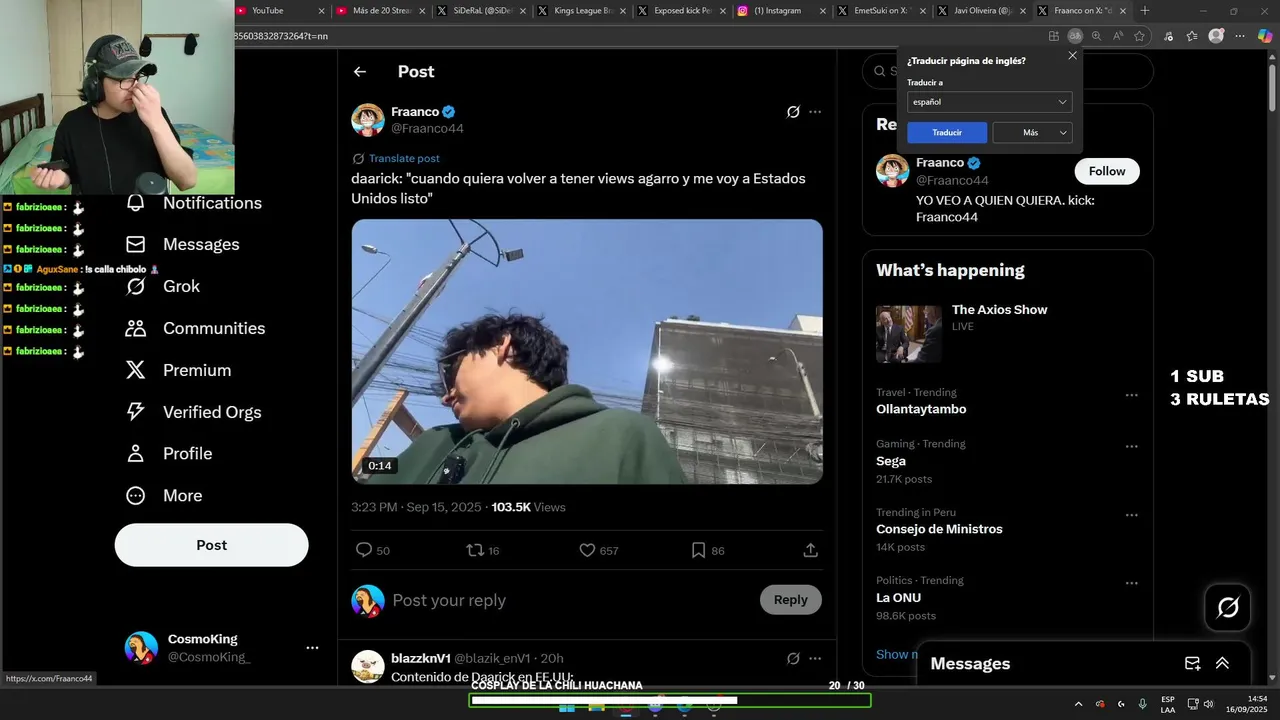Add page to favorites with star icon
The image size is (1280, 720).
click(x=1139, y=36)
